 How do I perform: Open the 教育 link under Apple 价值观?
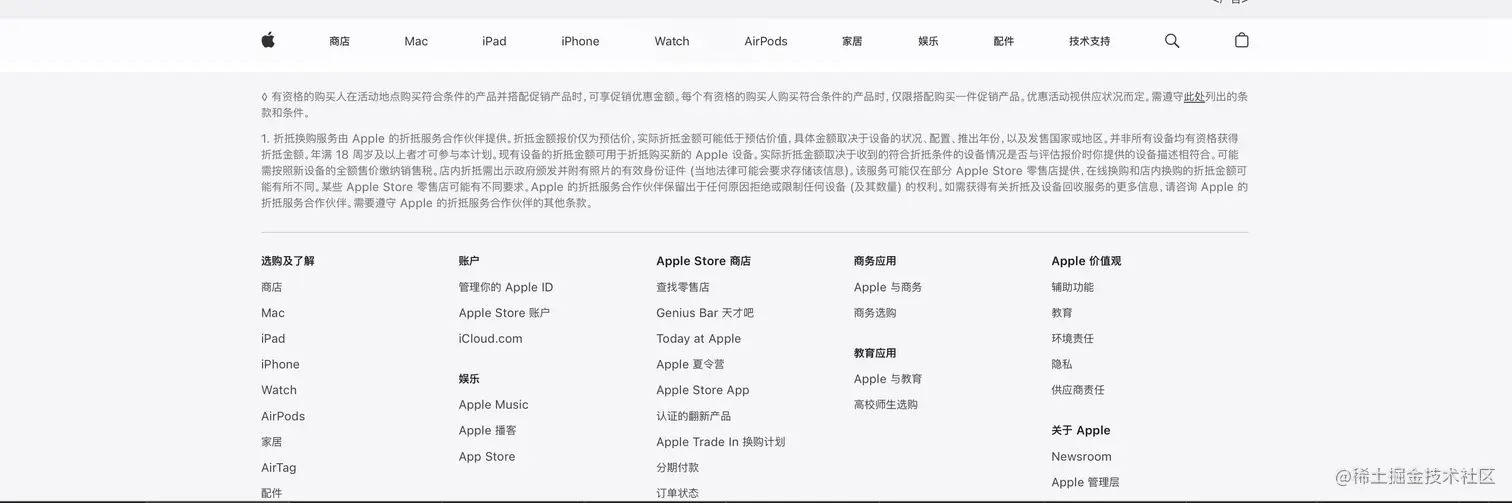1062,313
